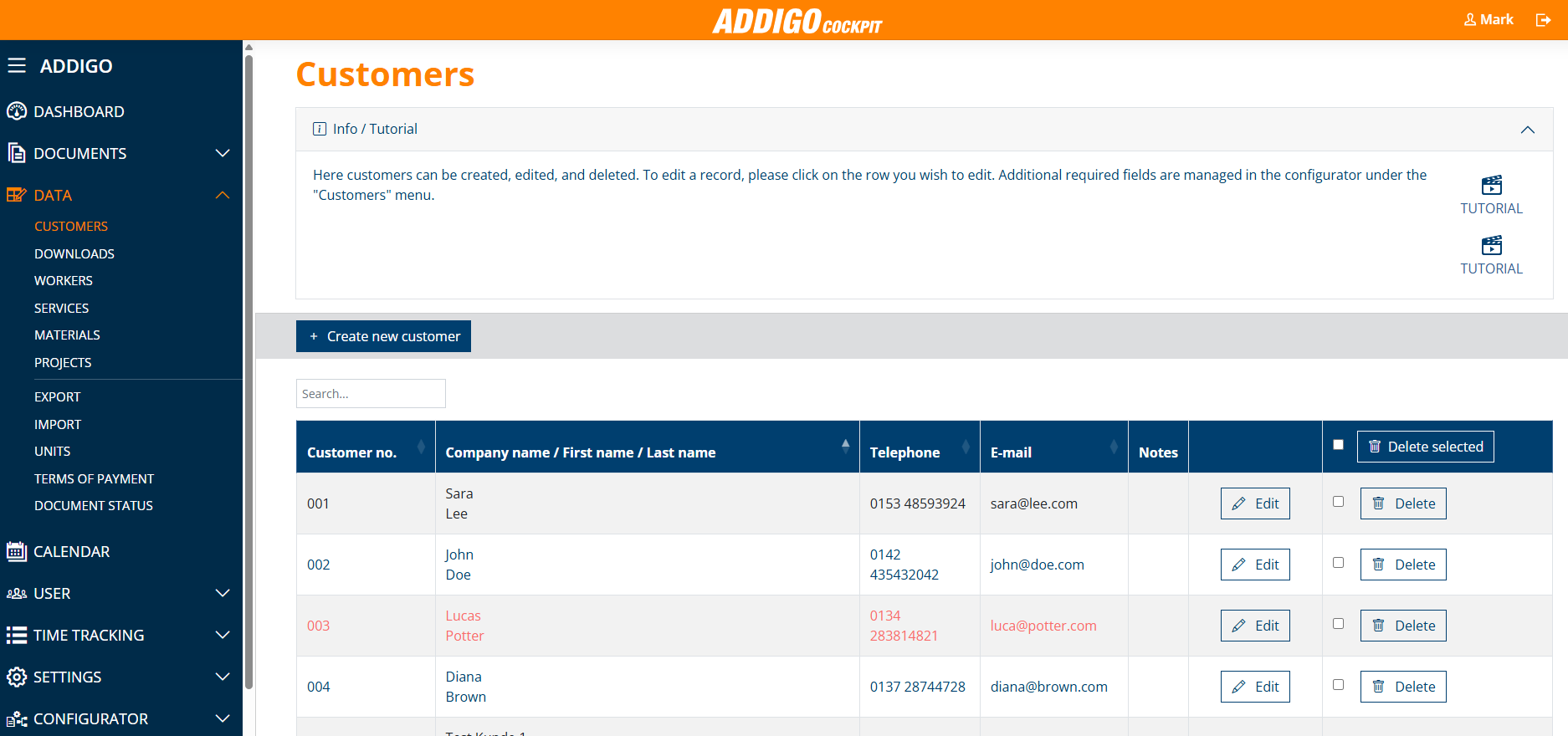Image resolution: width=1568 pixels, height=736 pixels.
Task: Click Create new customer button
Action: [383, 336]
